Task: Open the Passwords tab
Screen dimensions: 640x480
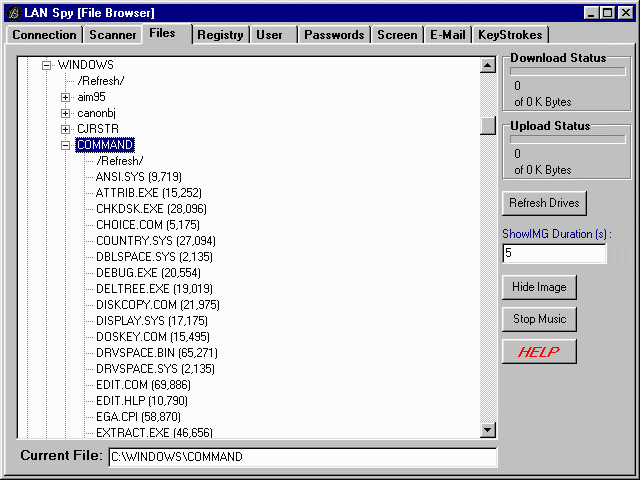Action: [334, 35]
